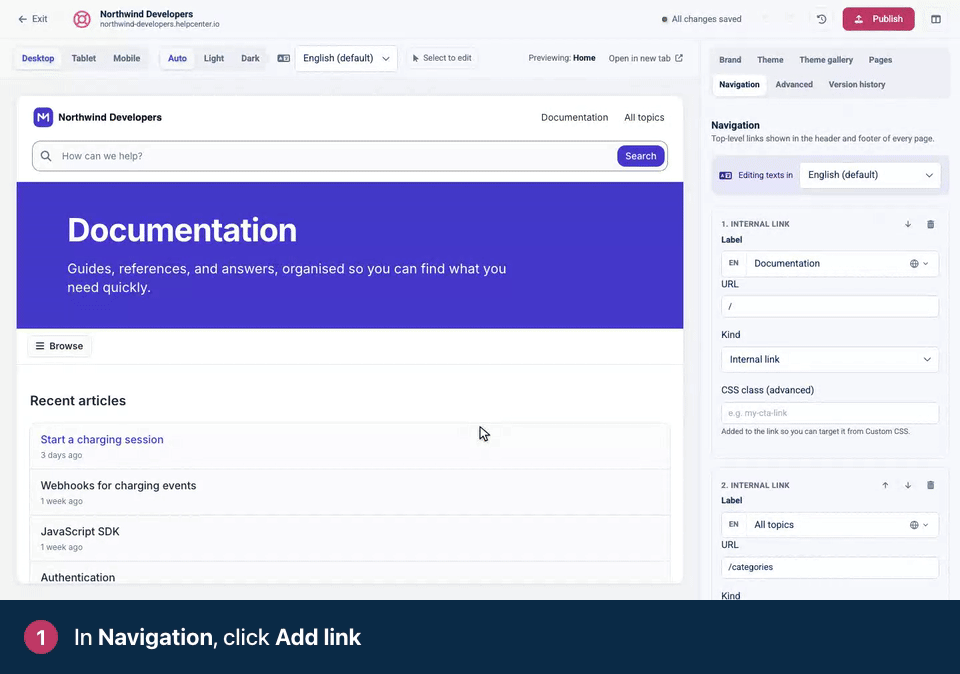Move link 2 All topics down

click(x=908, y=485)
